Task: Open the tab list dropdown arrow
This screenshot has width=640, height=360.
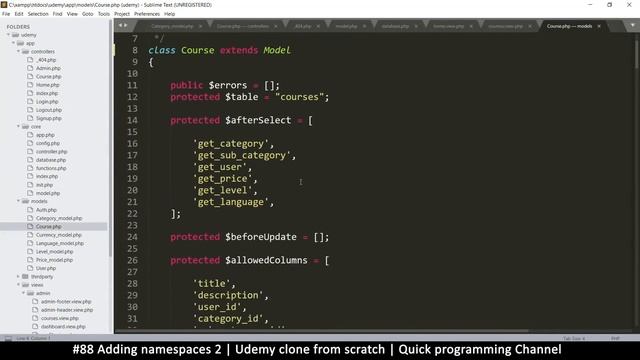Action: [x=632, y=26]
